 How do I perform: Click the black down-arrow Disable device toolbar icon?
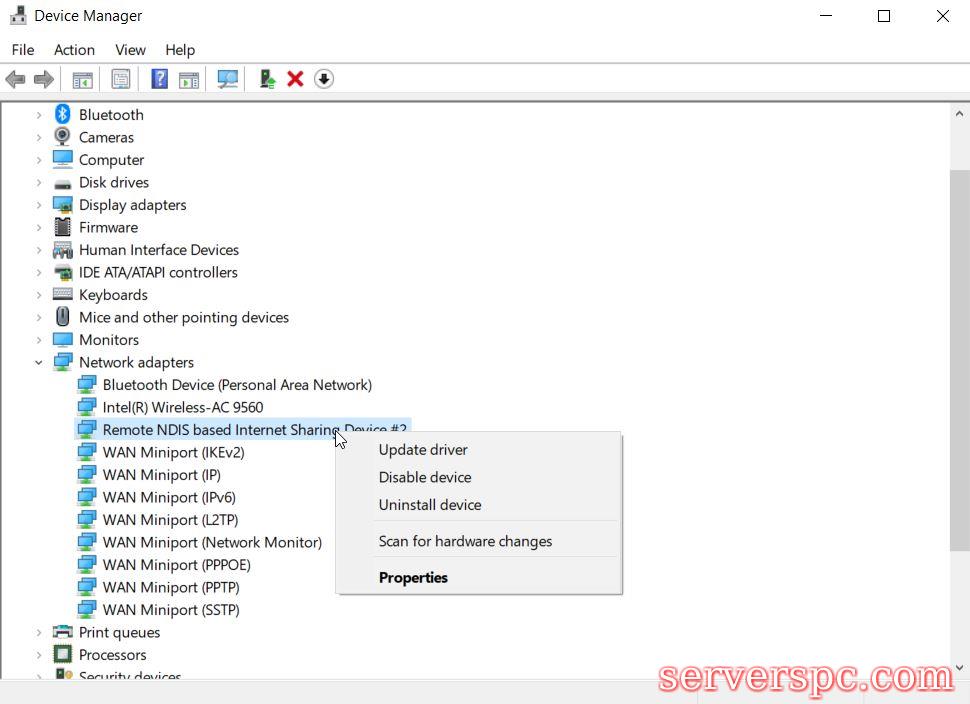click(323, 79)
